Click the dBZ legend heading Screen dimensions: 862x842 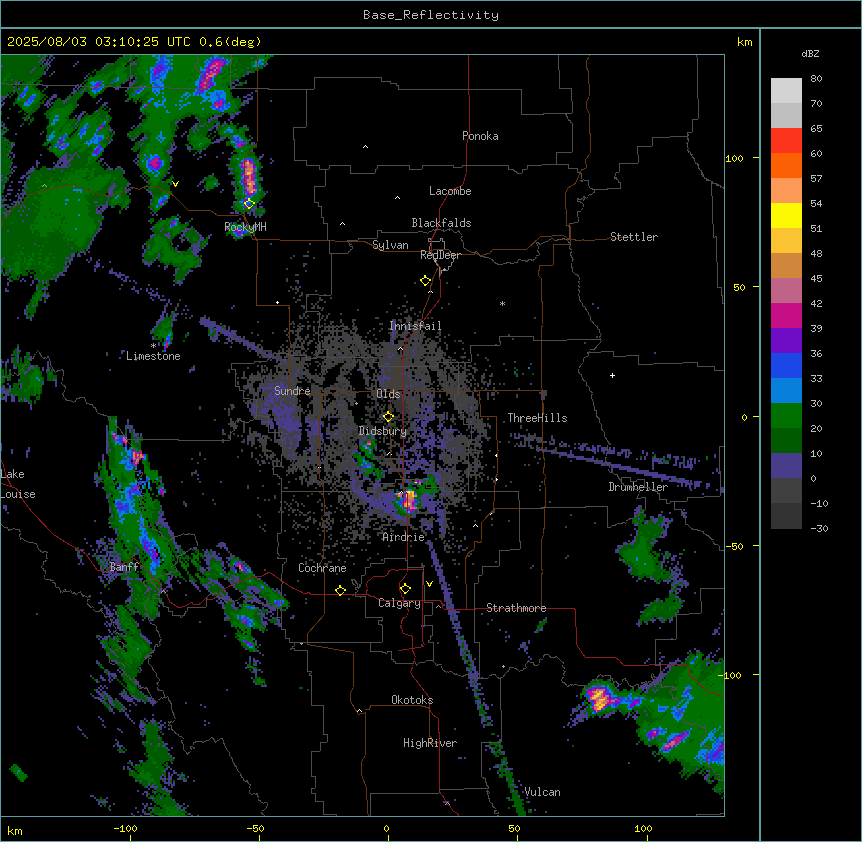click(810, 54)
